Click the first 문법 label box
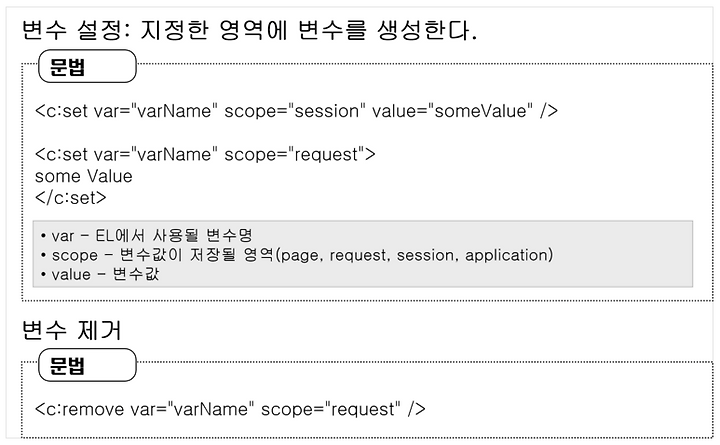This screenshot has height=445, width=720. (87, 67)
